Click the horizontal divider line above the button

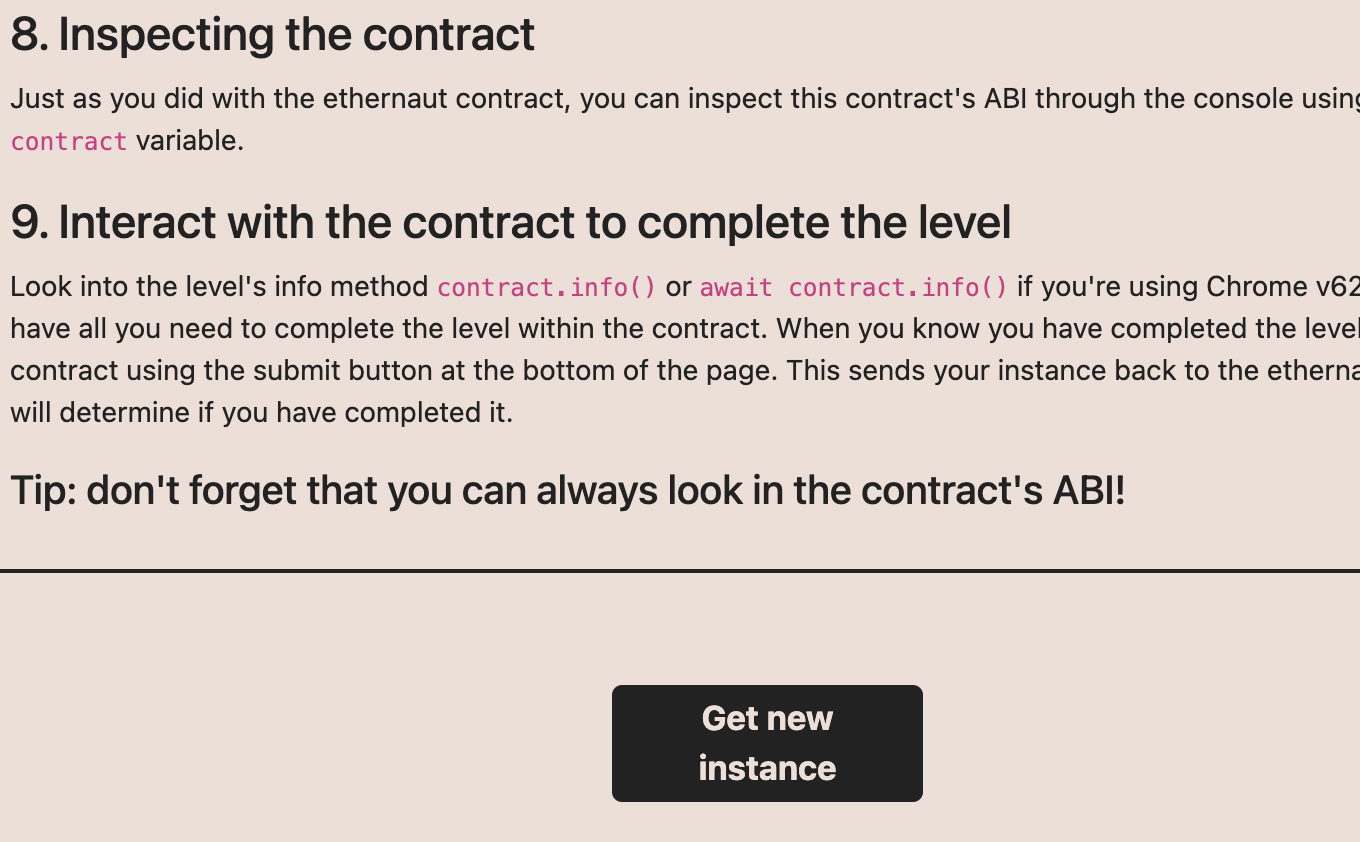click(x=680, y=571)
